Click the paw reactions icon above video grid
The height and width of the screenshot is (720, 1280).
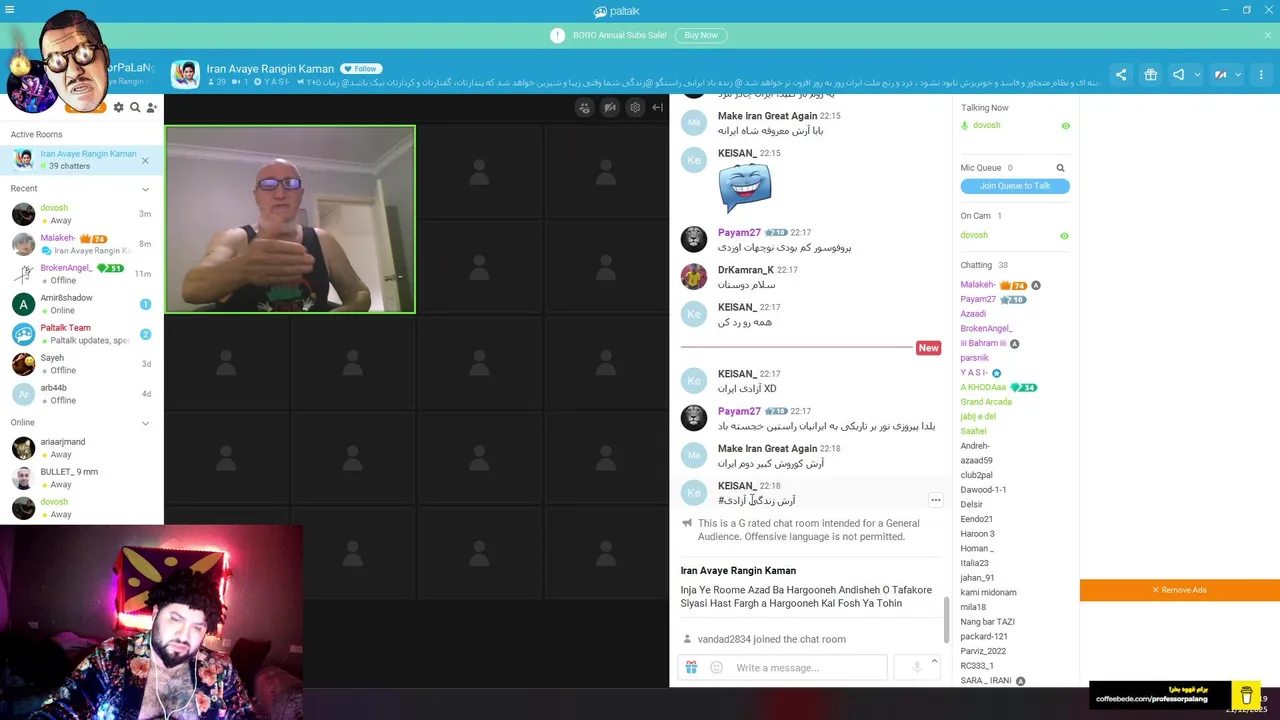tap(585, 108)
